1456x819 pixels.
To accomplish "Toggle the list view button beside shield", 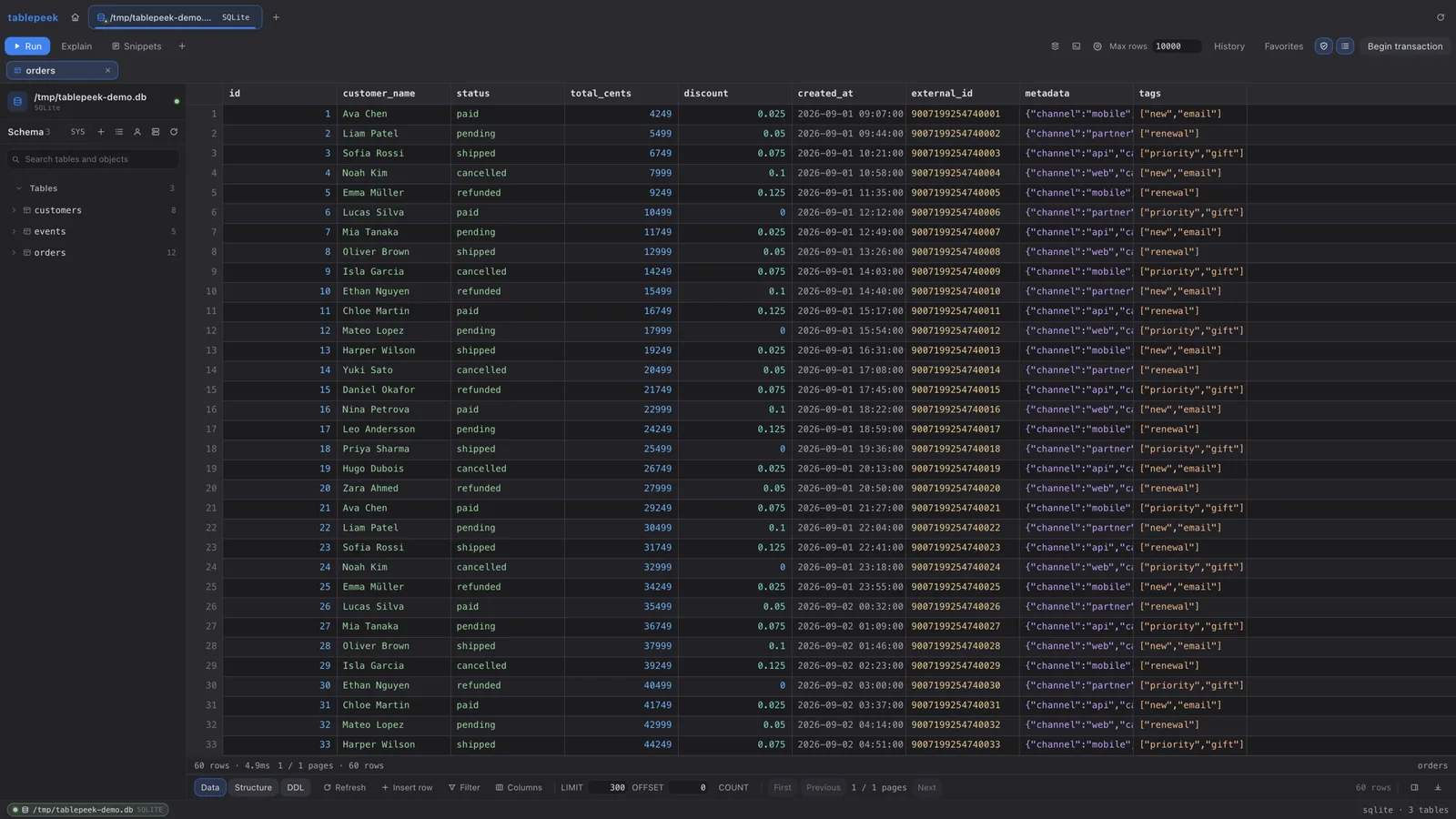I will pos(1345,46).
